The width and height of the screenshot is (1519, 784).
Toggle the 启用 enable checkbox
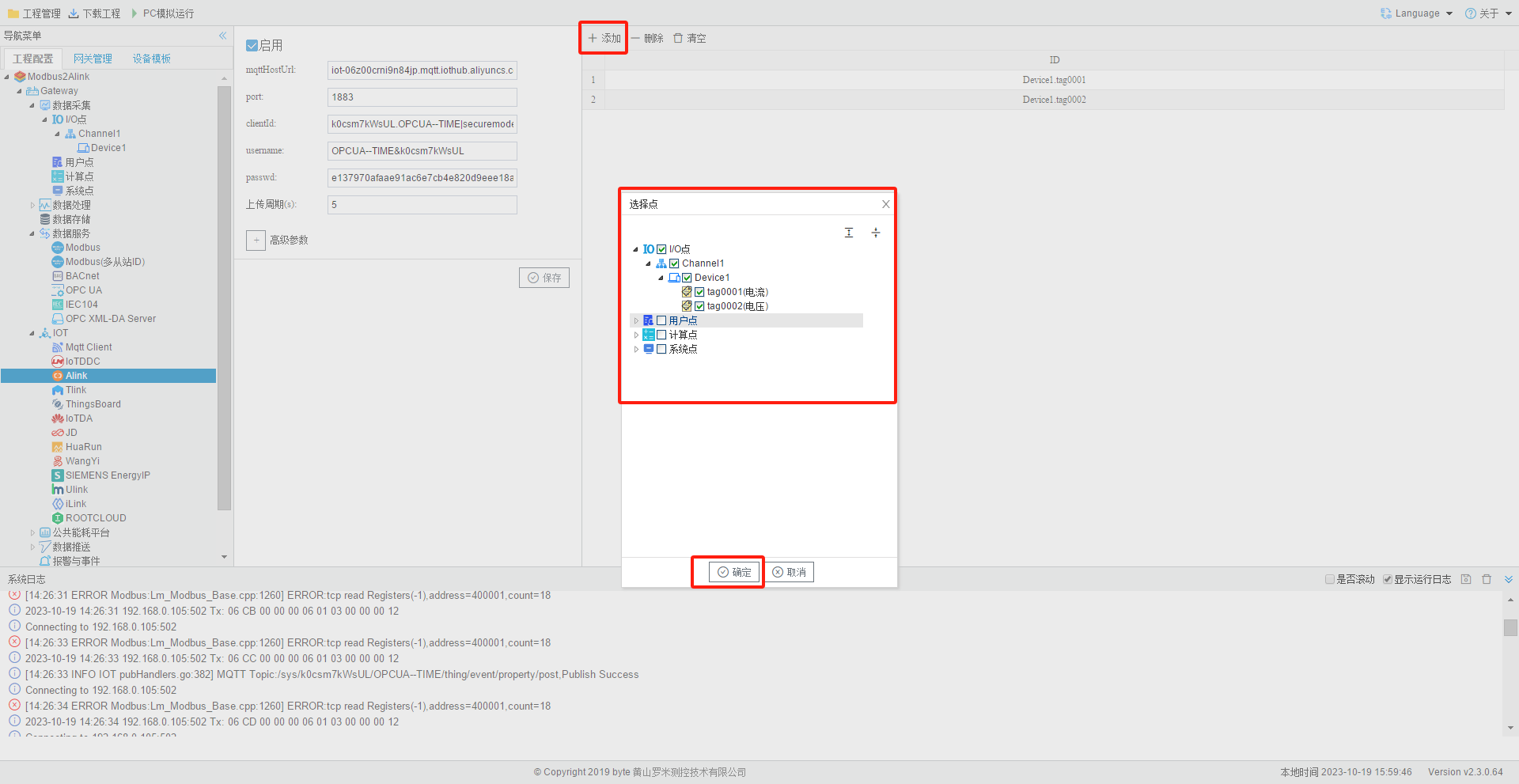(x=252, y=46)
